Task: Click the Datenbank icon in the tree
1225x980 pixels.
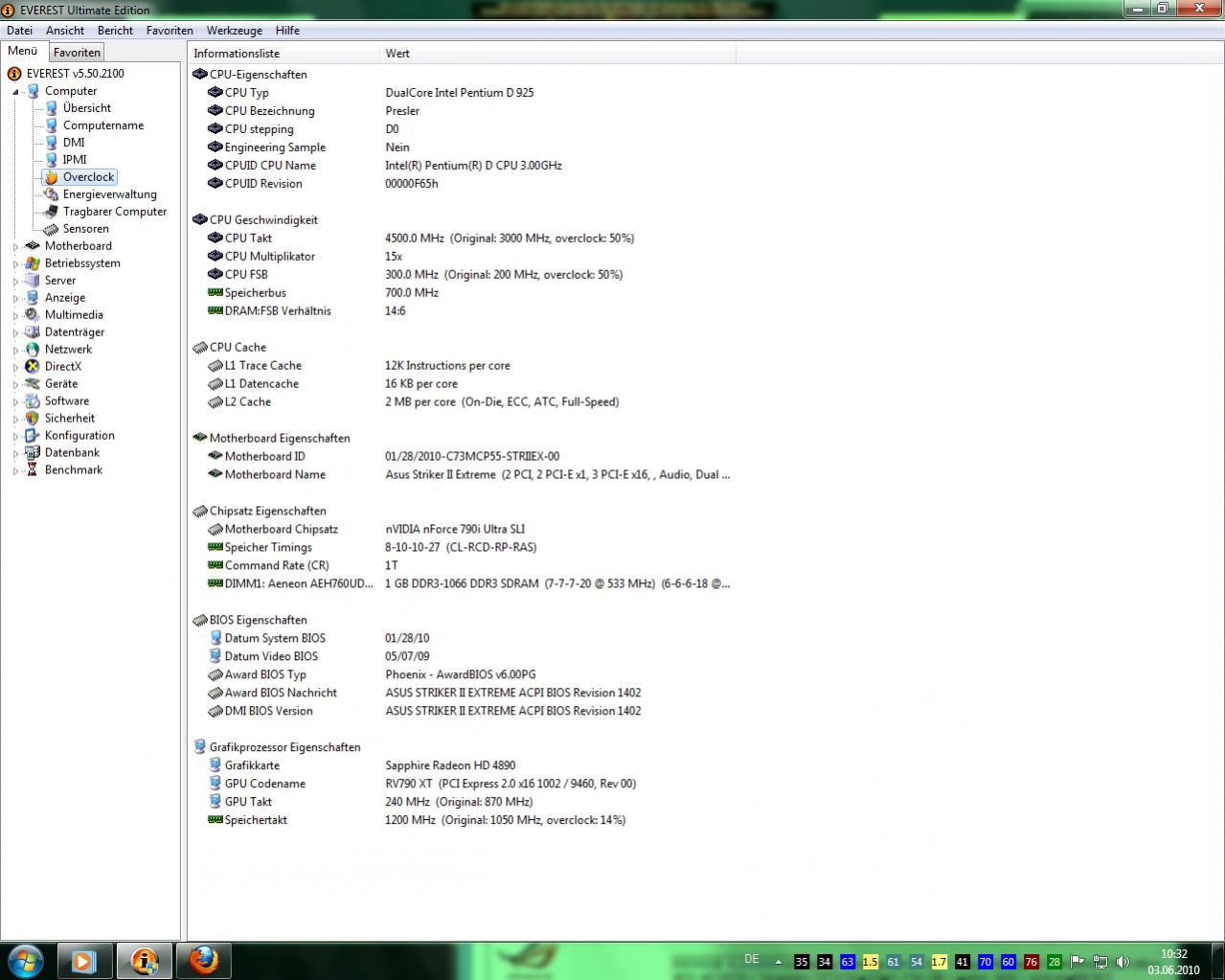Action: (33, 453)
